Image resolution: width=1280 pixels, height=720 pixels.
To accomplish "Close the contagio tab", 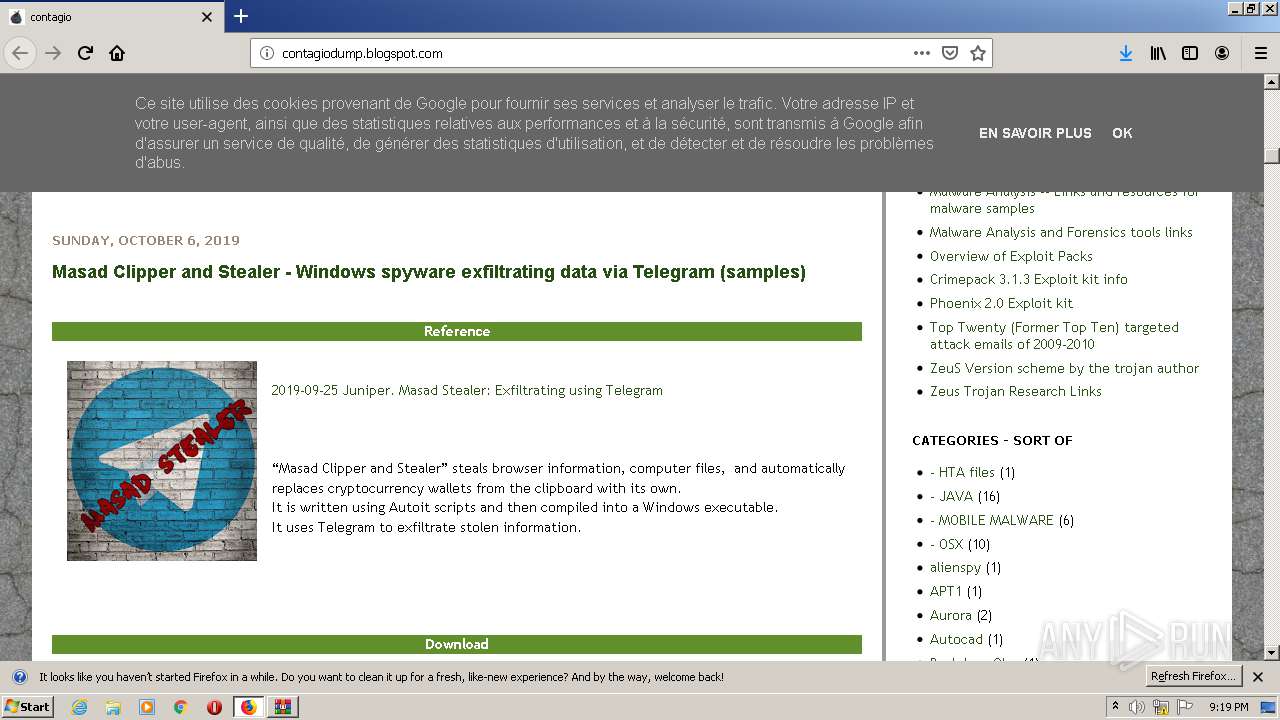I will click(207, 17).
